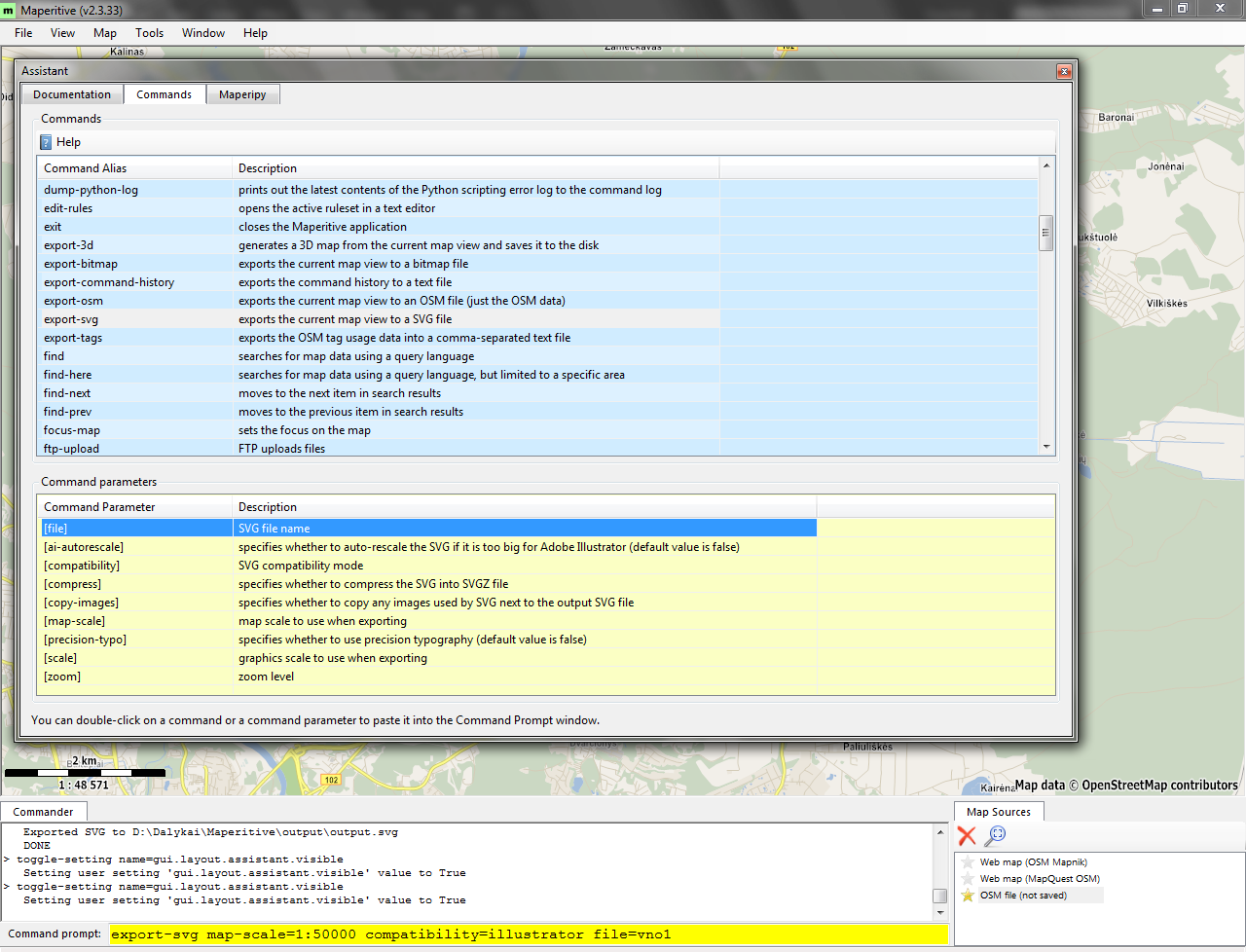Select the [compress] parameter row
Image resolution: width=1246 pixels, height=952 pixels.
[546, 584]
